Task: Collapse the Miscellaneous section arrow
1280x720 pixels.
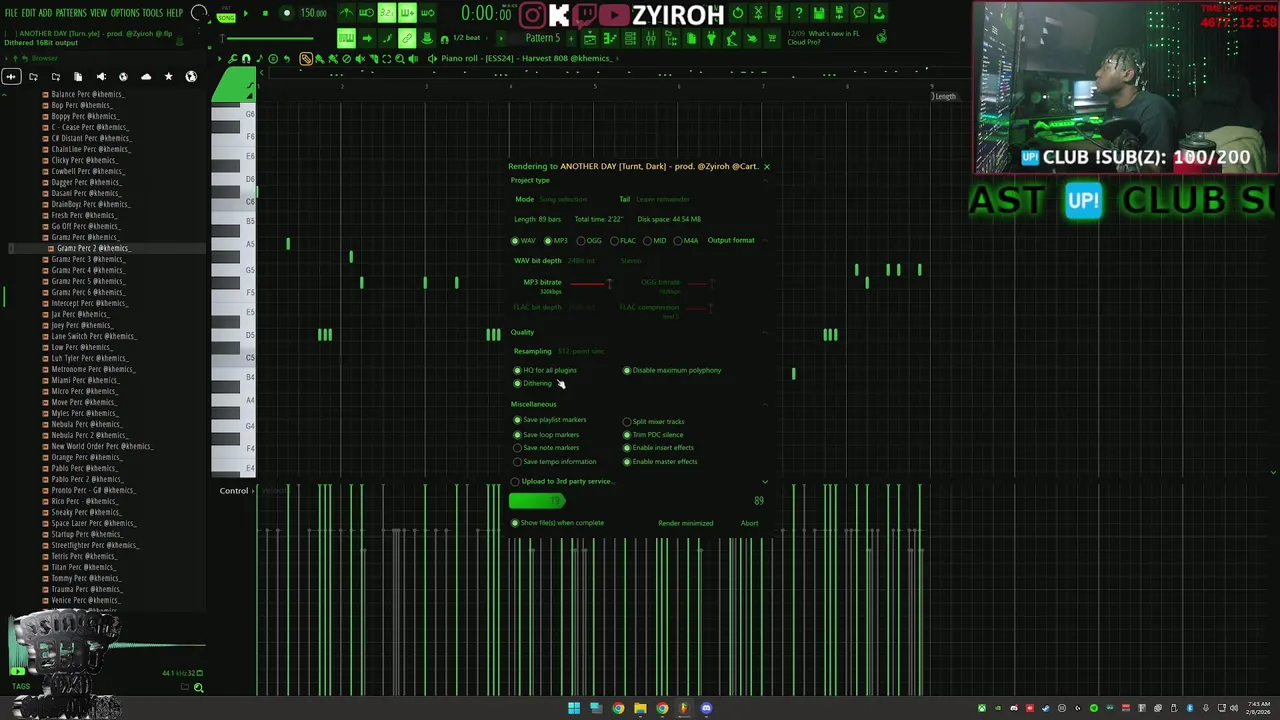Action: click(766, 404)
